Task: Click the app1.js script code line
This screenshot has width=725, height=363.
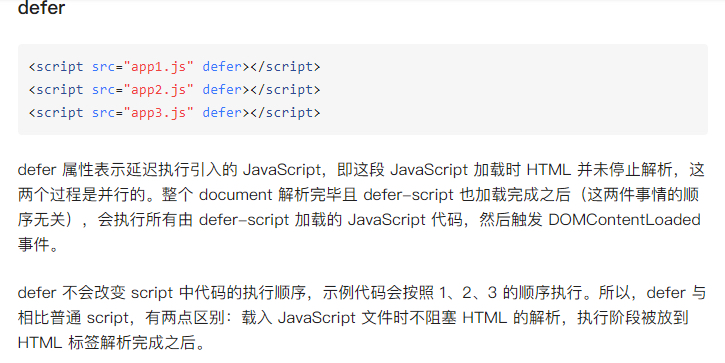Action: coord(174,67)
